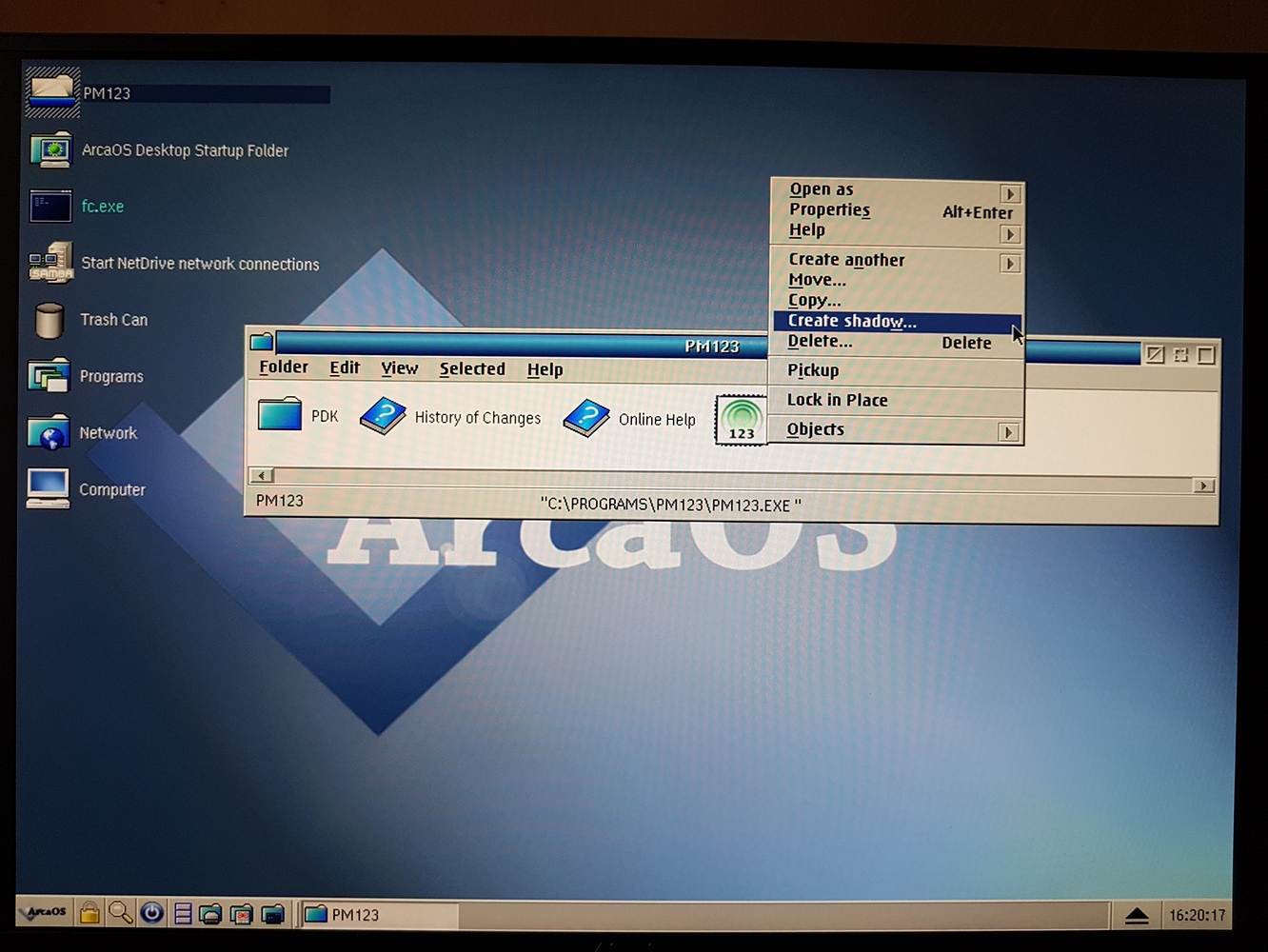
Task: Select the Programs folder icon
Action: pyautogui.click(x=49, y=376)
